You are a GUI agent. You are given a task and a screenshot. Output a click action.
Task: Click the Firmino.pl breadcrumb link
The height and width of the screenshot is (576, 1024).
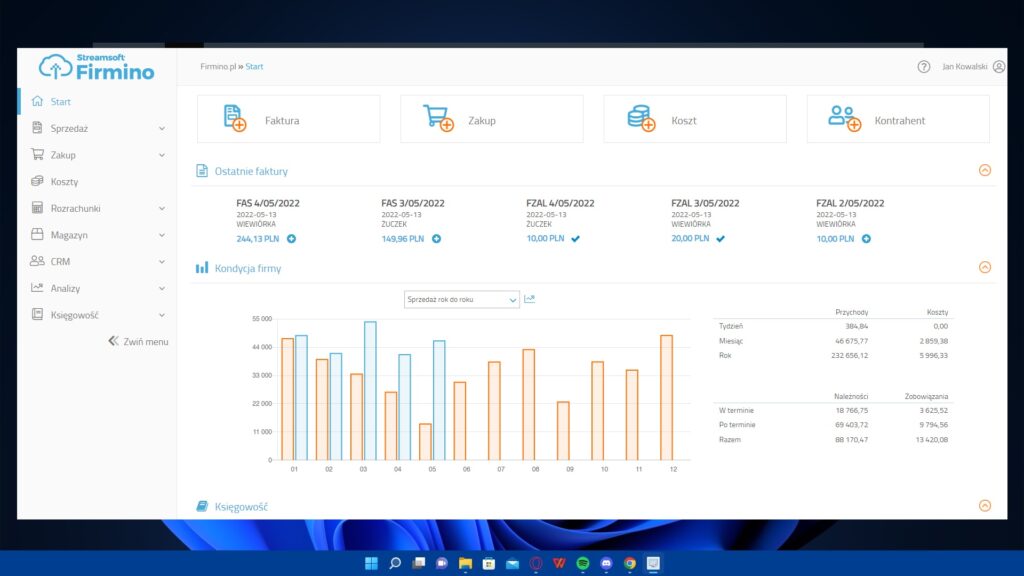(x=218, y=67)
